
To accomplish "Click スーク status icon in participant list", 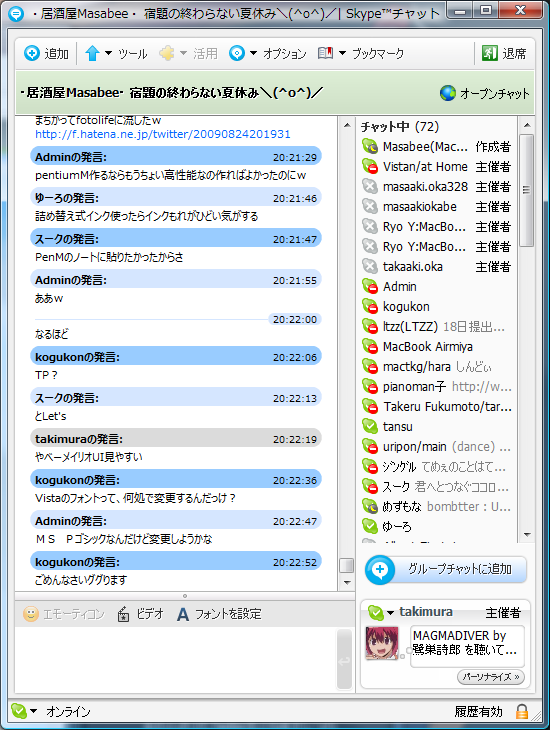I will point(370,487).
